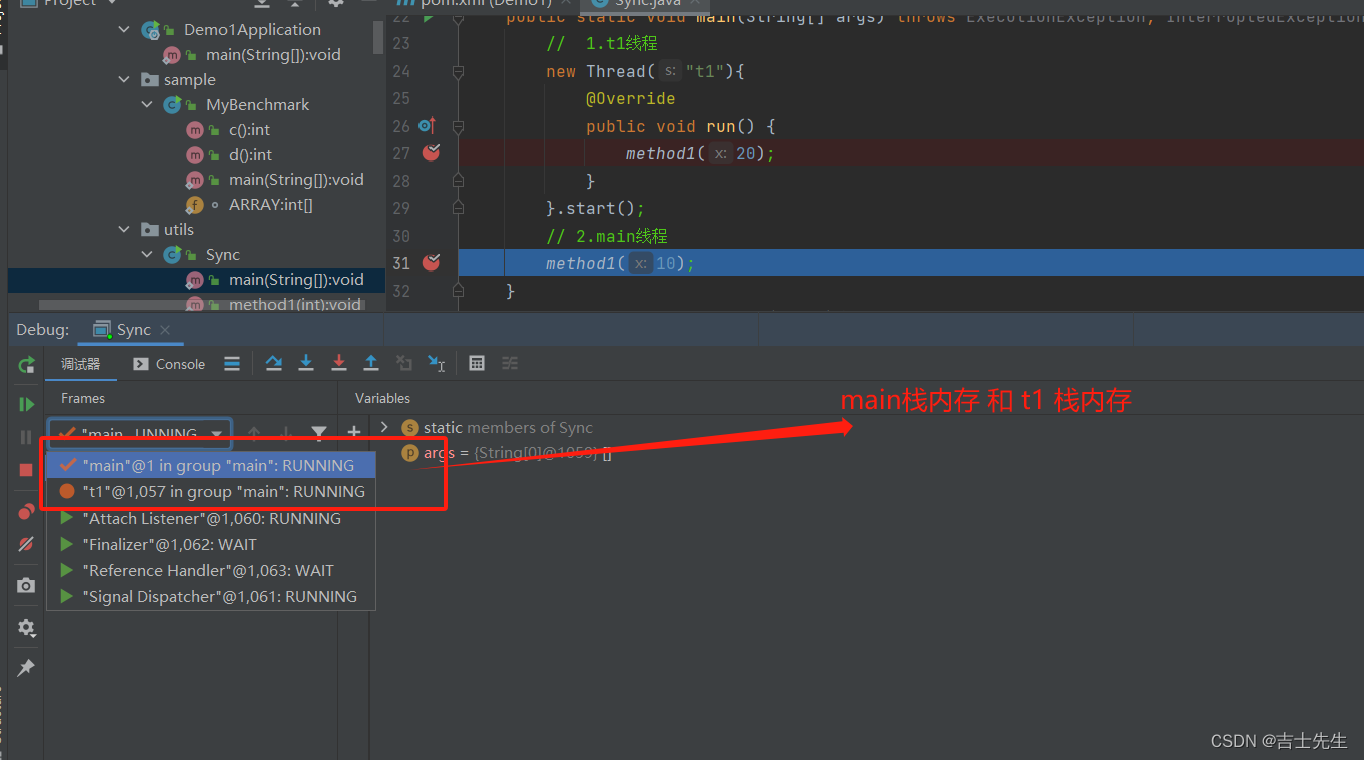Select thread "main"@1 in group main

point(210,465)
